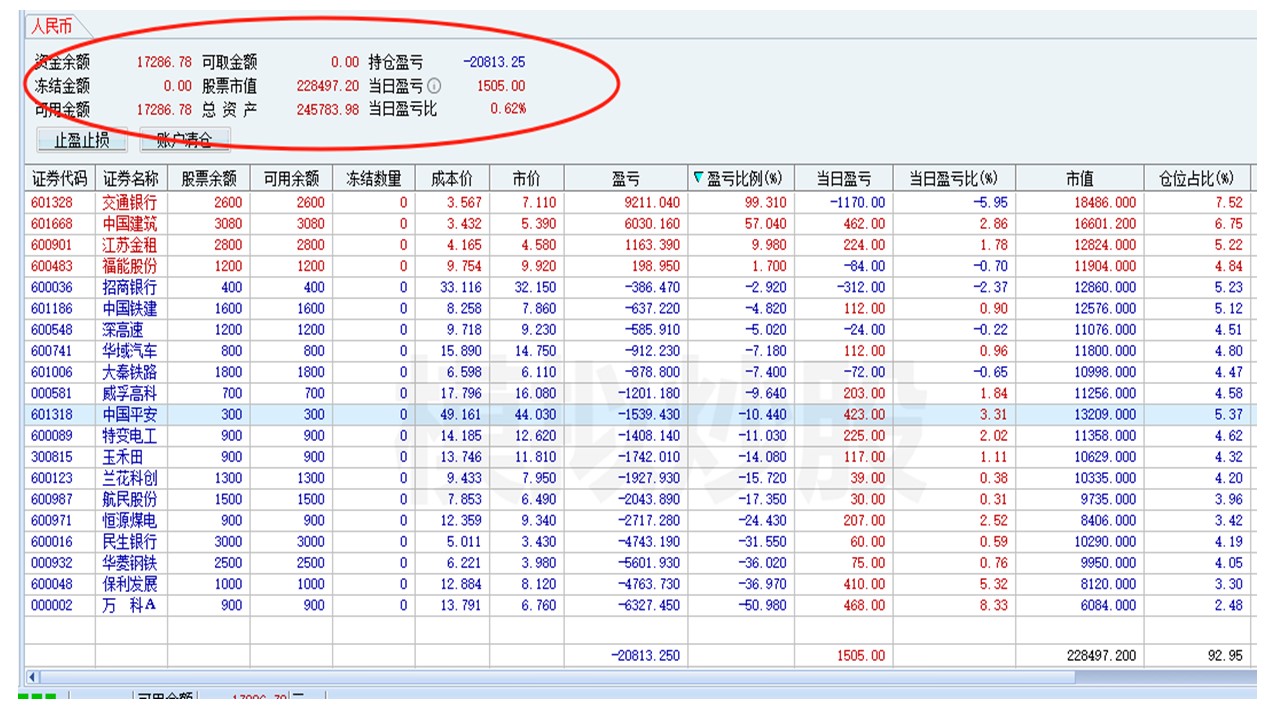Click stock code 600016

52,542
